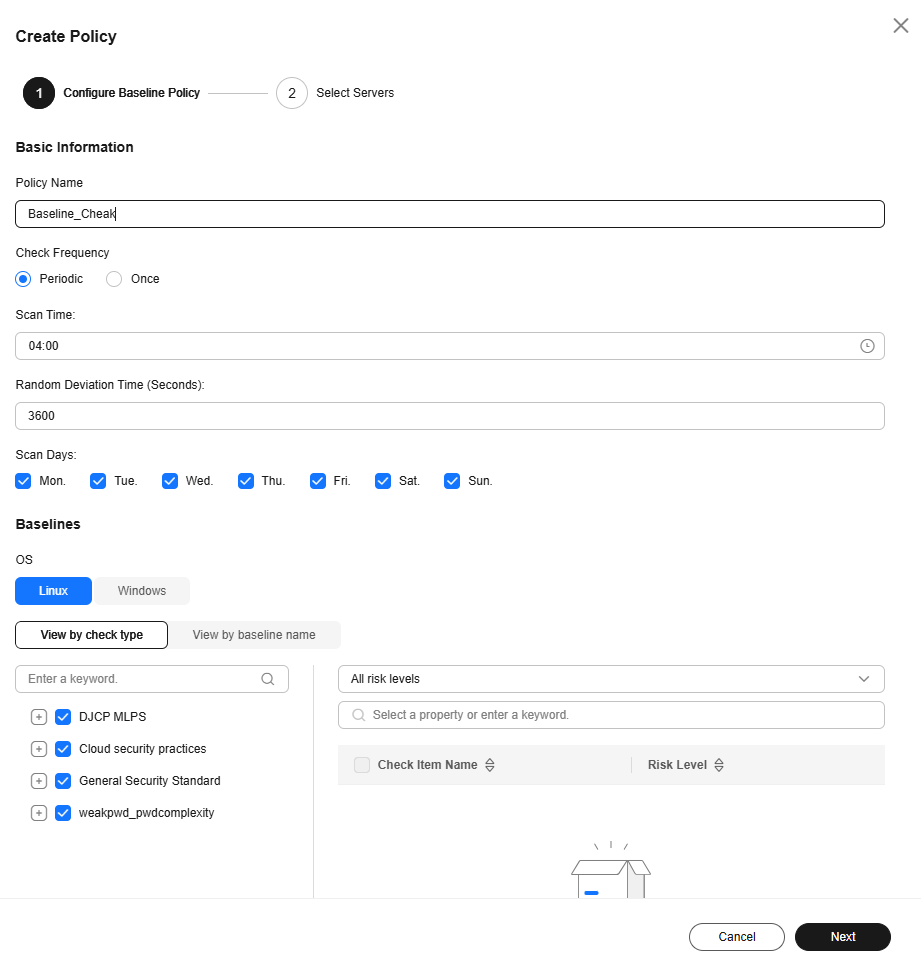Image resolution: width=921 pixels, height=963 pixels.
Task: Close the Create Policy dialog with X
Action: point(901,25)
